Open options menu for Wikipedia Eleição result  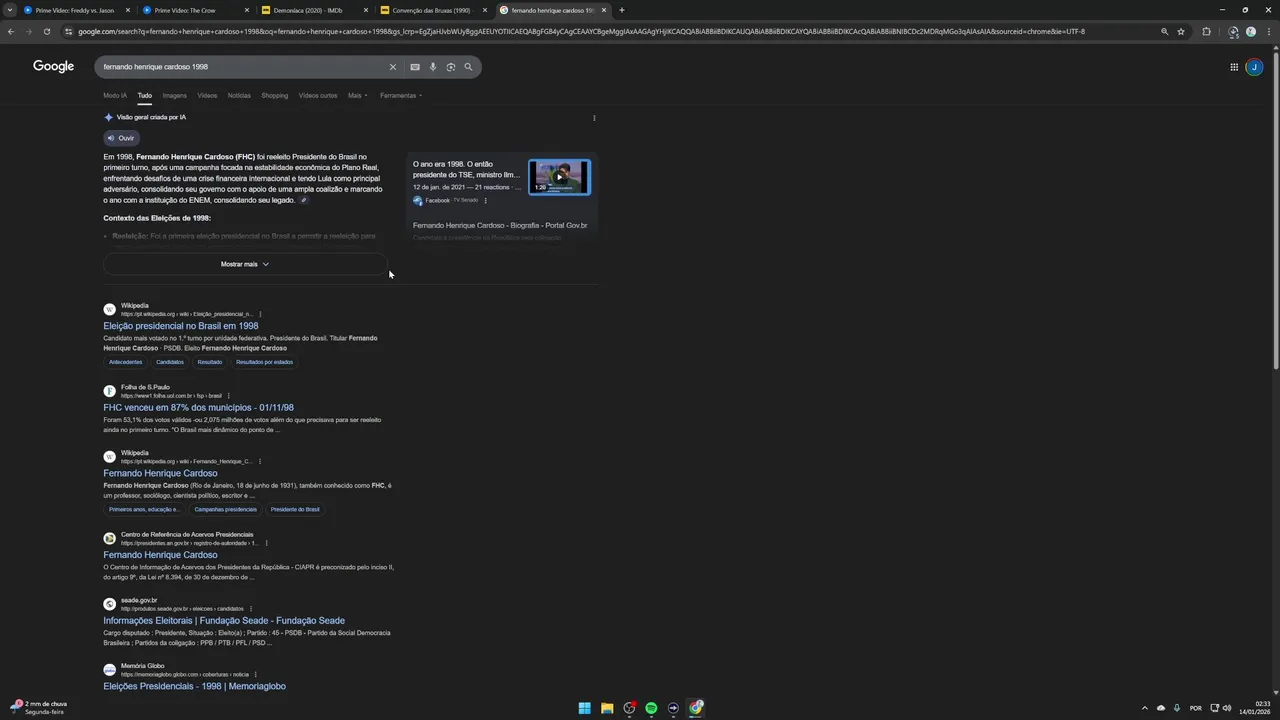259,314
